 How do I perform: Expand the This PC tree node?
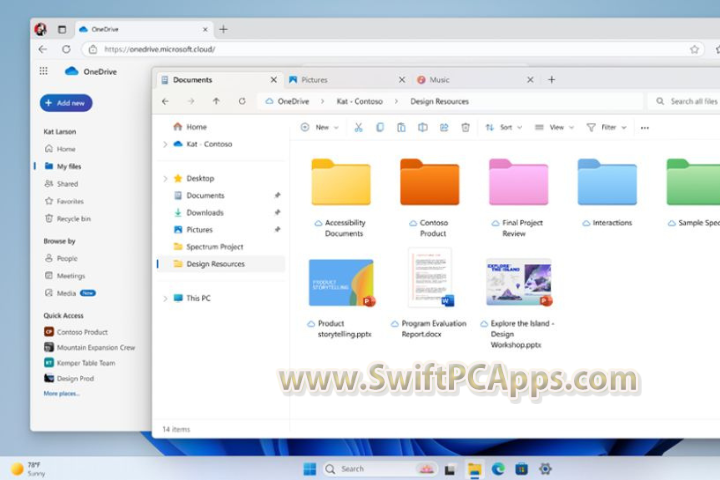tap(165, 299)
